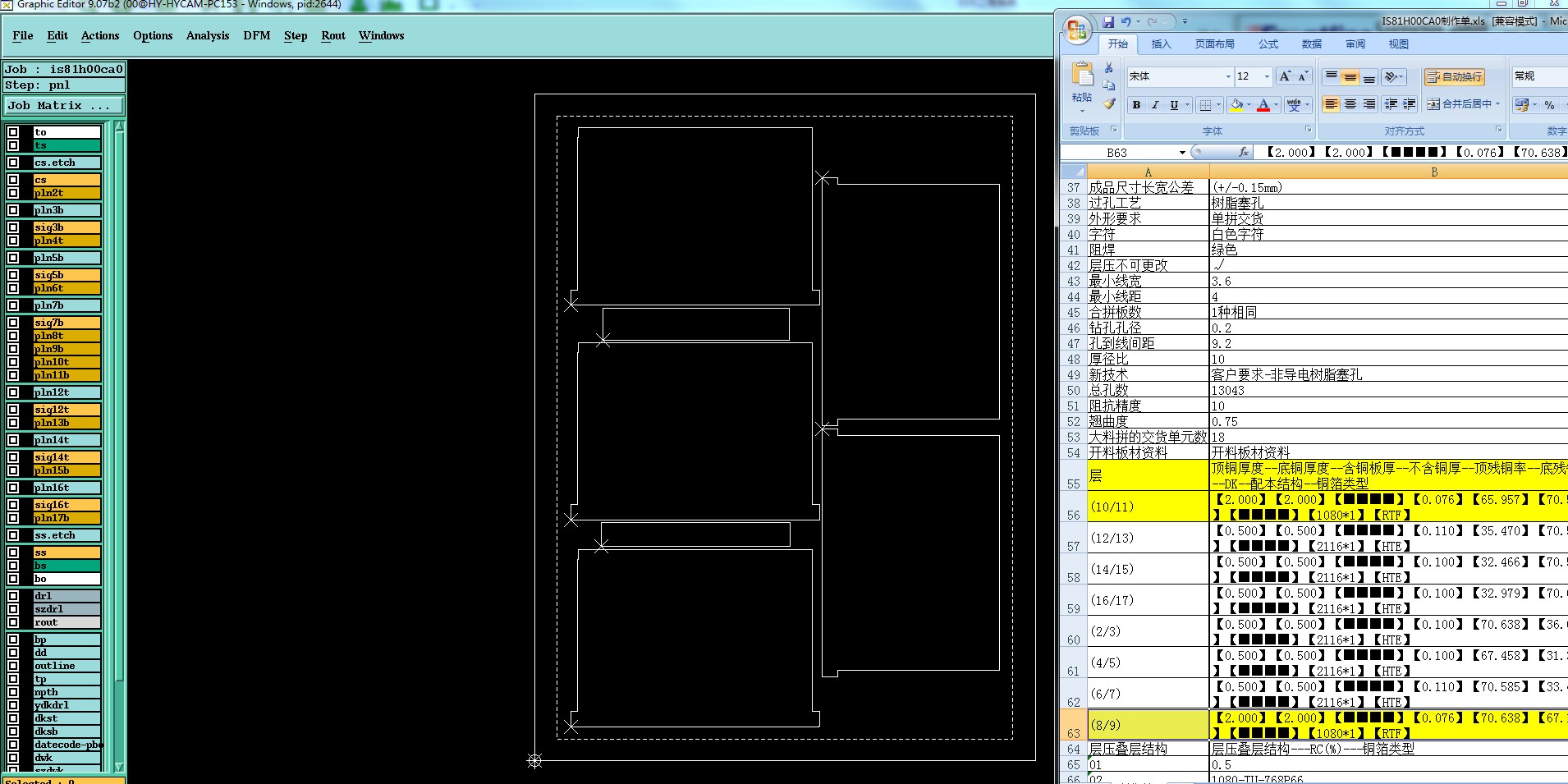Toggle the 'pln12t' layer checkbox
Screen dimensions: 1568x784
coord(13,392)
